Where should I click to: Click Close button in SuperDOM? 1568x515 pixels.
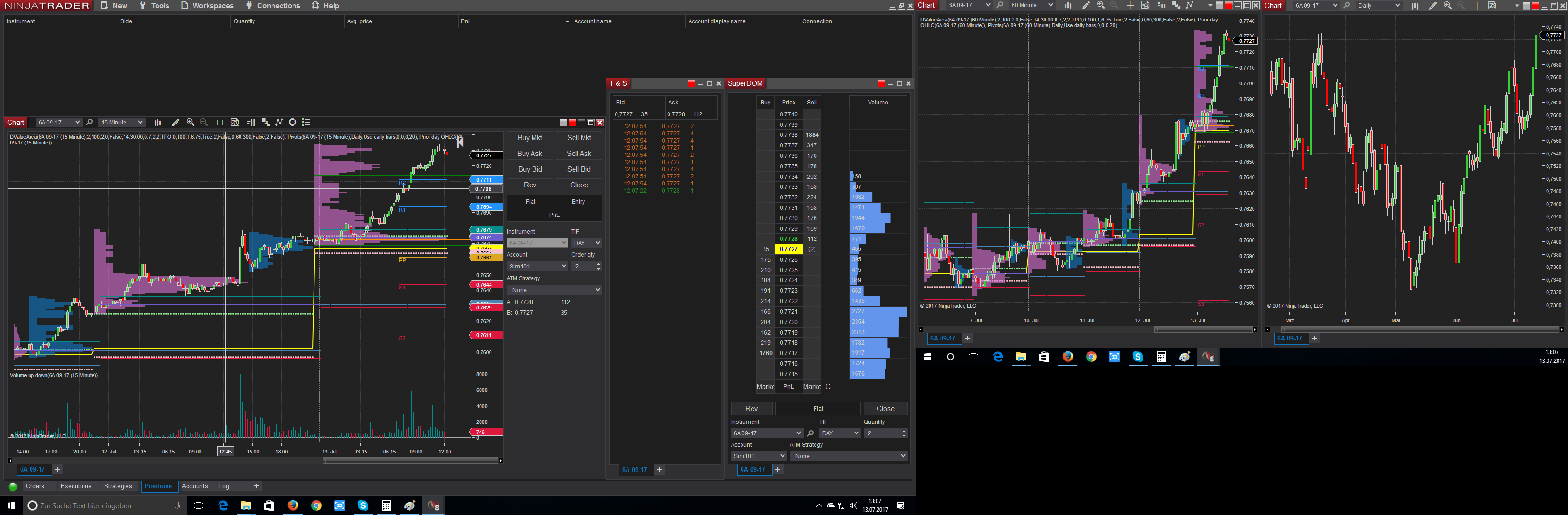click(886, 409)
